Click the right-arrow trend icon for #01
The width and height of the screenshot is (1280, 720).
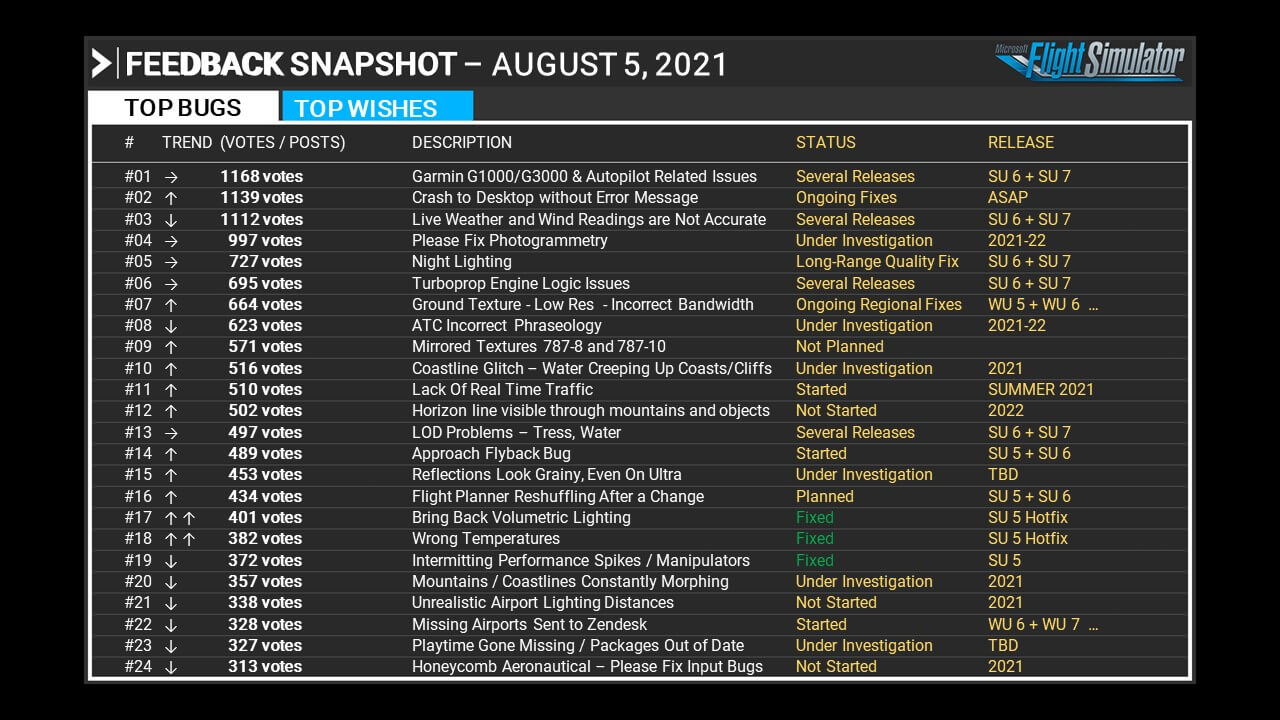[171, 177]
